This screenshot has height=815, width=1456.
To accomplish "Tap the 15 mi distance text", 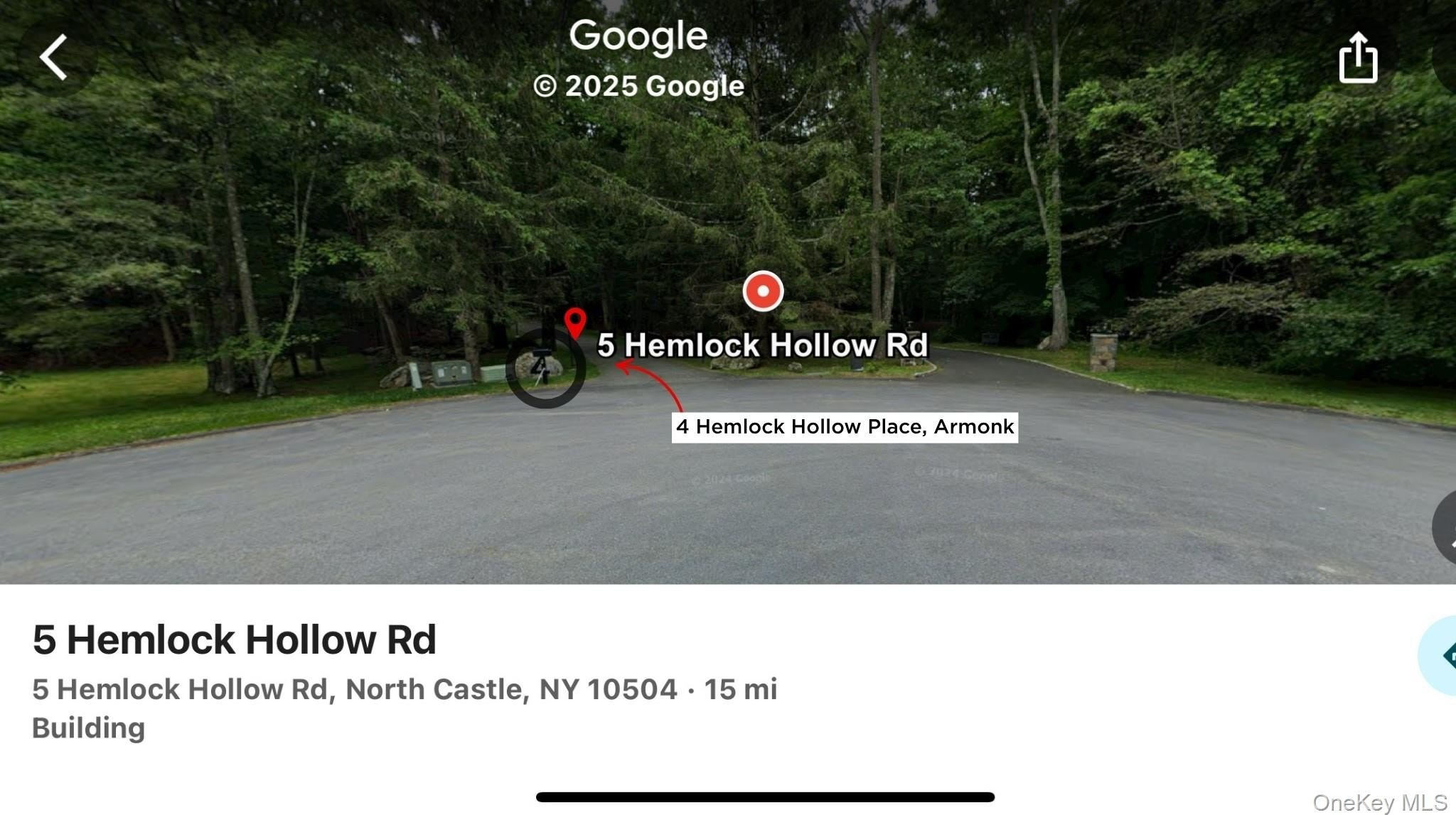I will pos(740,689).
